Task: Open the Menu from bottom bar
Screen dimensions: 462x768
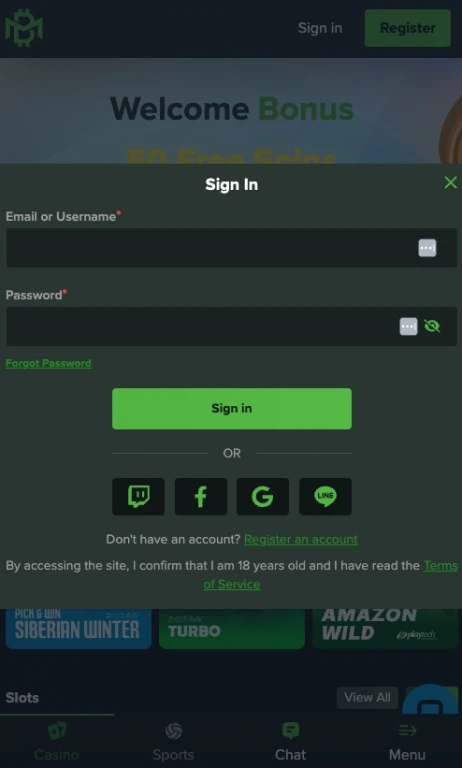Action: 407,741
